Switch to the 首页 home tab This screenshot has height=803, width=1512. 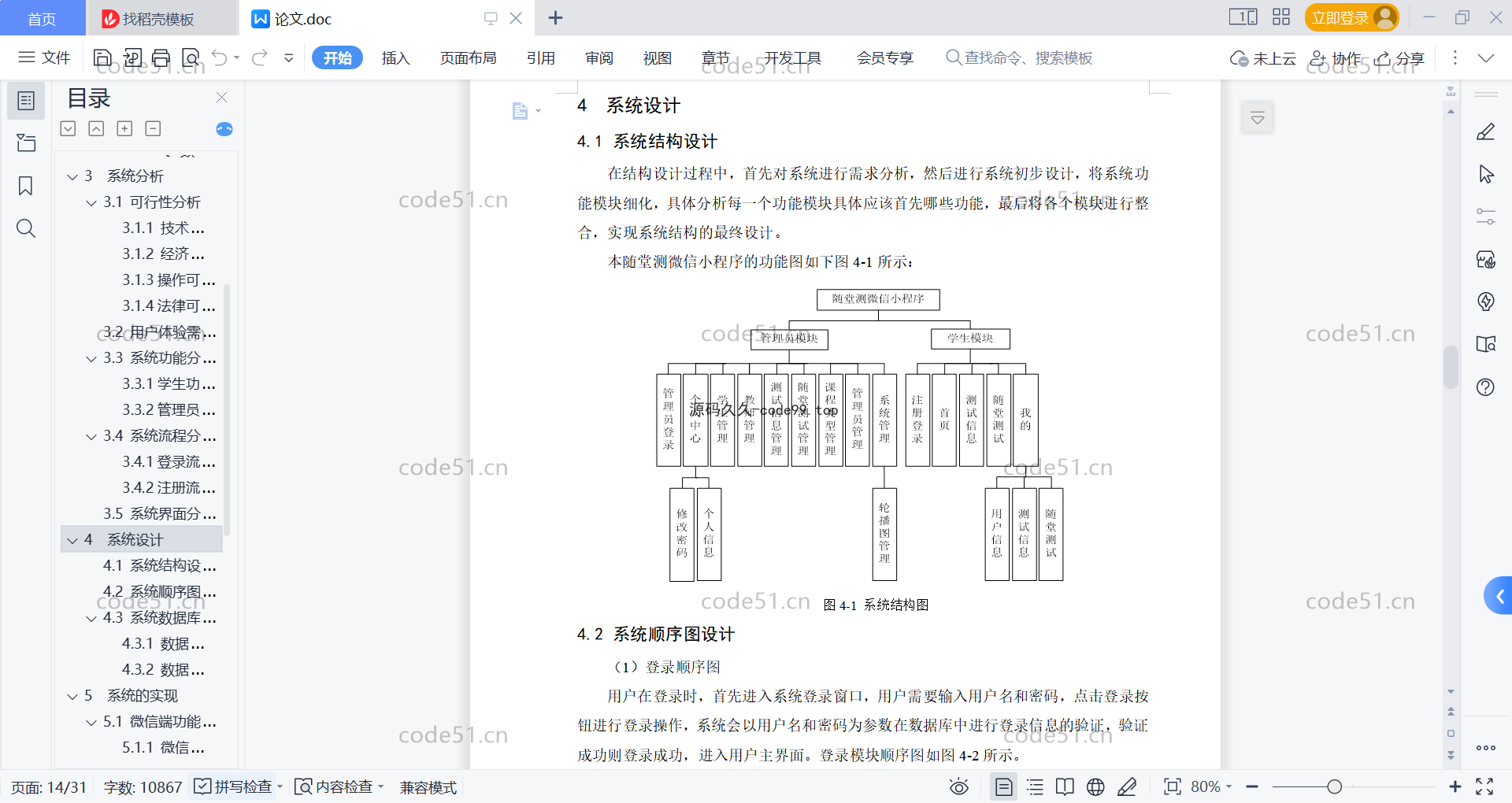click(x=42, y=18)
